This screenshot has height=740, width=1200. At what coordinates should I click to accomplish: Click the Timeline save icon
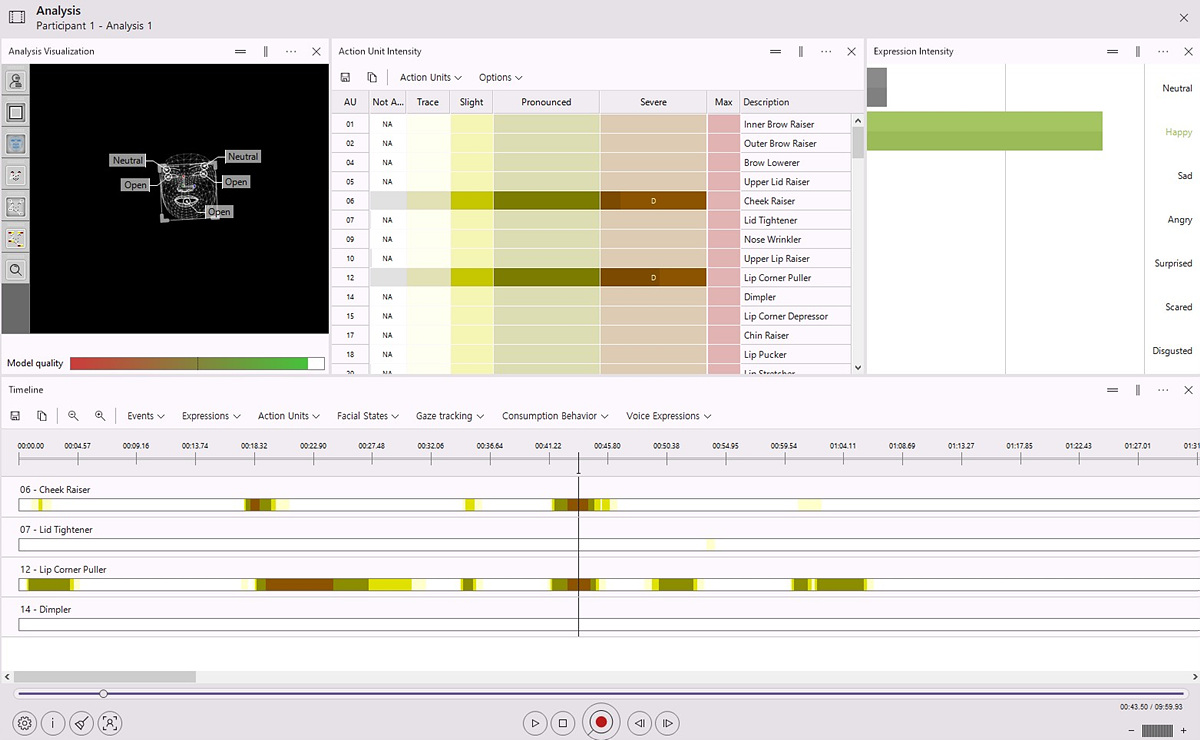click(15, 416)
